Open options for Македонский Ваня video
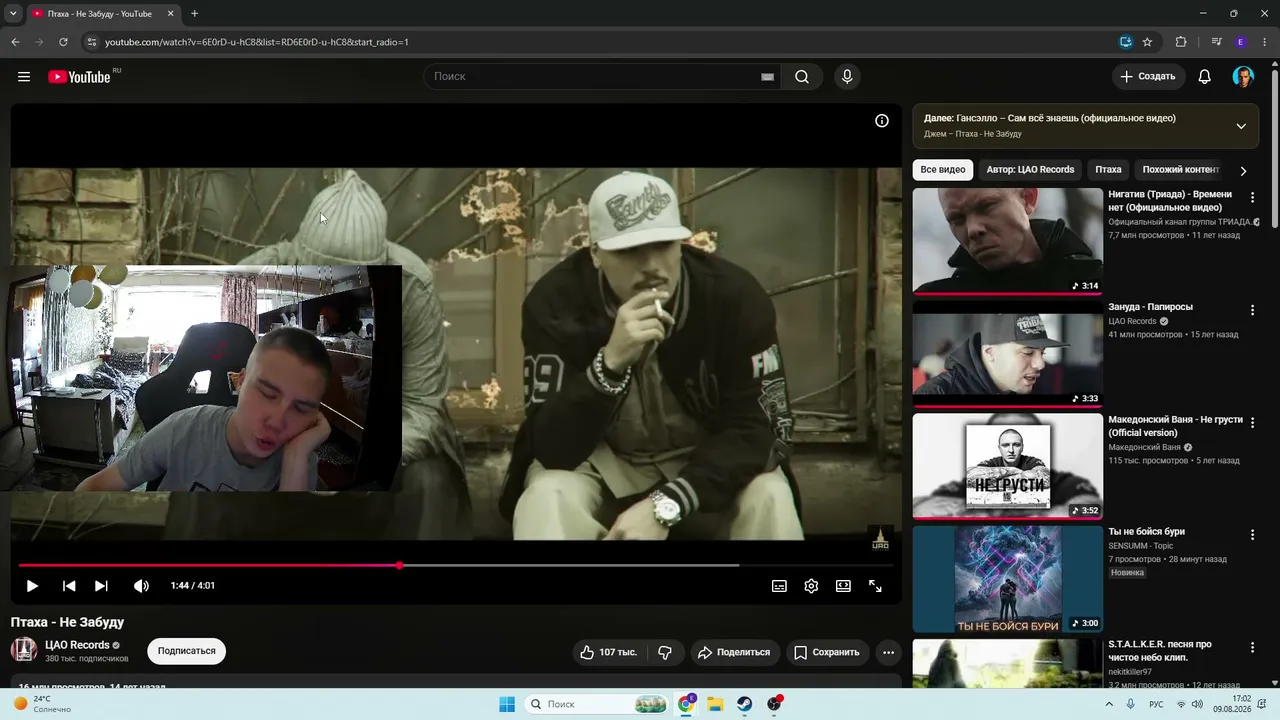The height and width of the screenshot is (720, 1280). click(1252, 423)
